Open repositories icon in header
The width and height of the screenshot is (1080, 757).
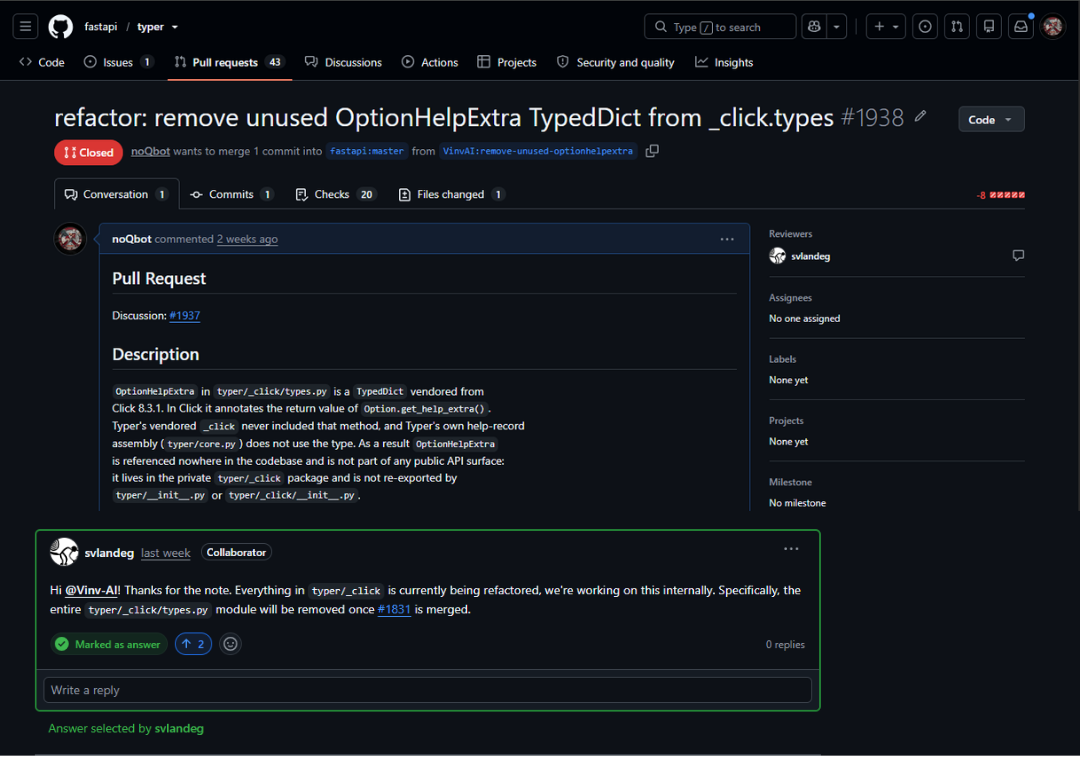point(989,27)
